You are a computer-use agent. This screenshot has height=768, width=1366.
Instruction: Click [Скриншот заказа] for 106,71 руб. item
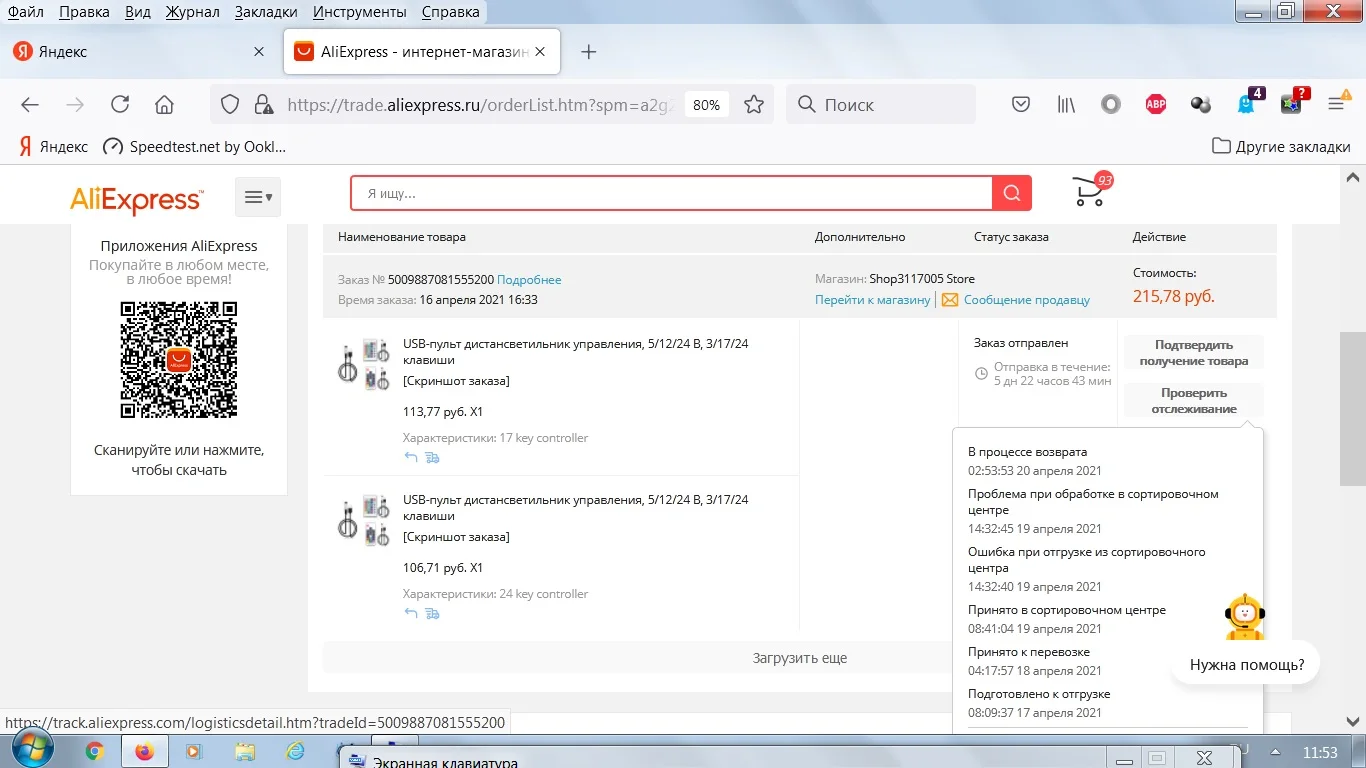(456, 537)
